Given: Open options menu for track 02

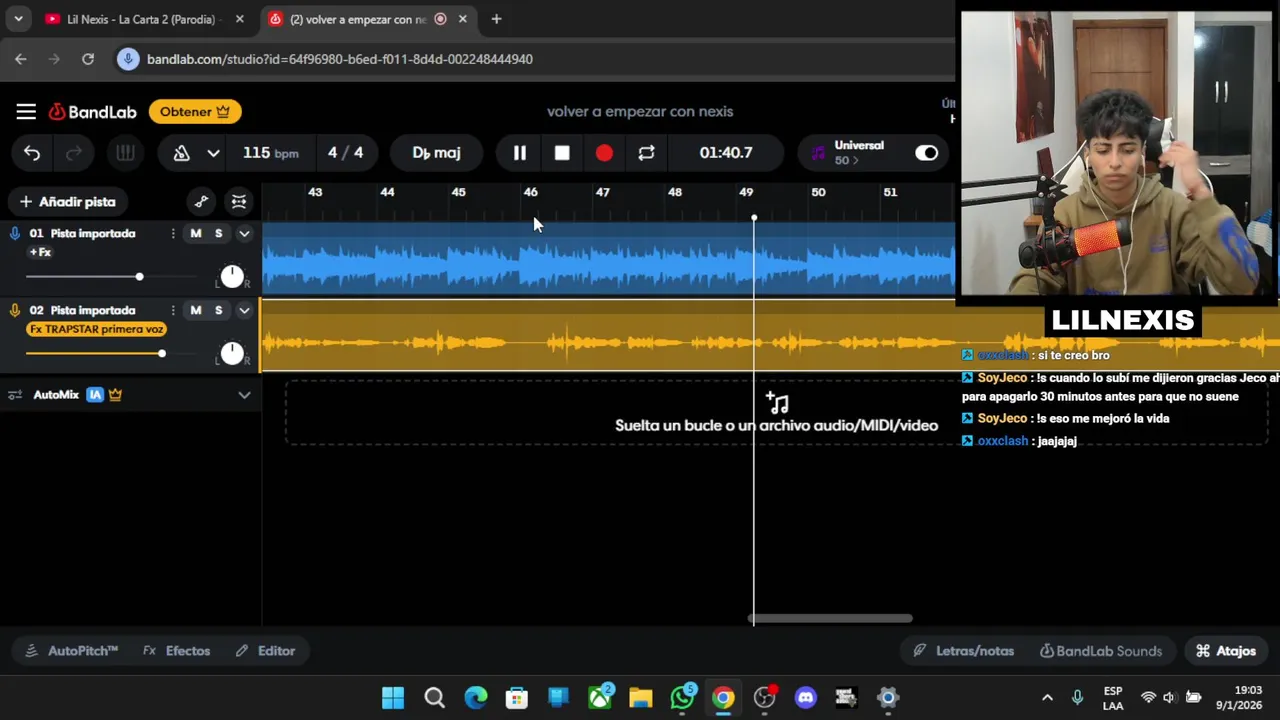Looking at the screenshot, I should pos(173,310).
